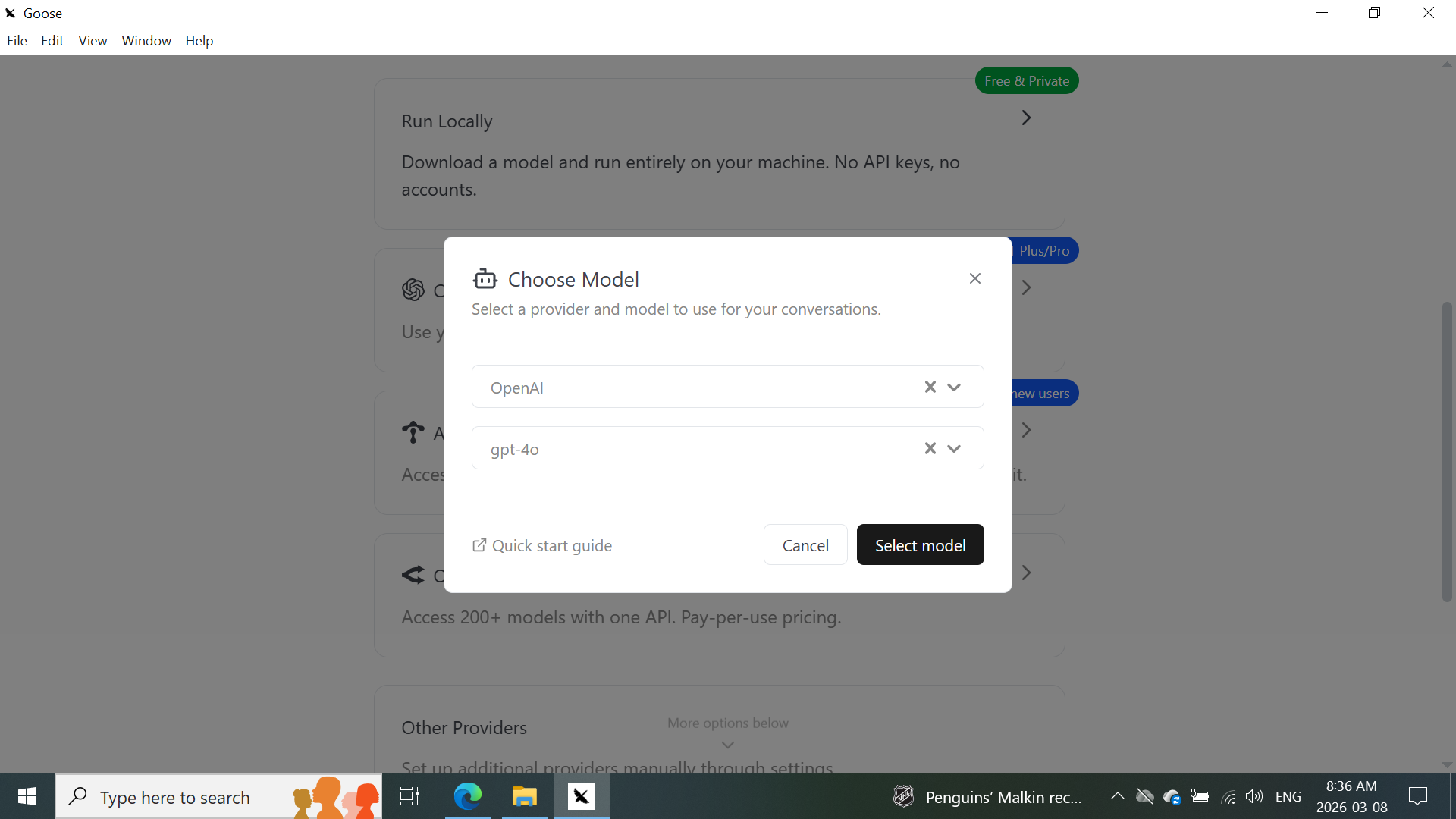Confirm with the Select model button
Screen dimensions: 1456x819
[x=920, y=544]
